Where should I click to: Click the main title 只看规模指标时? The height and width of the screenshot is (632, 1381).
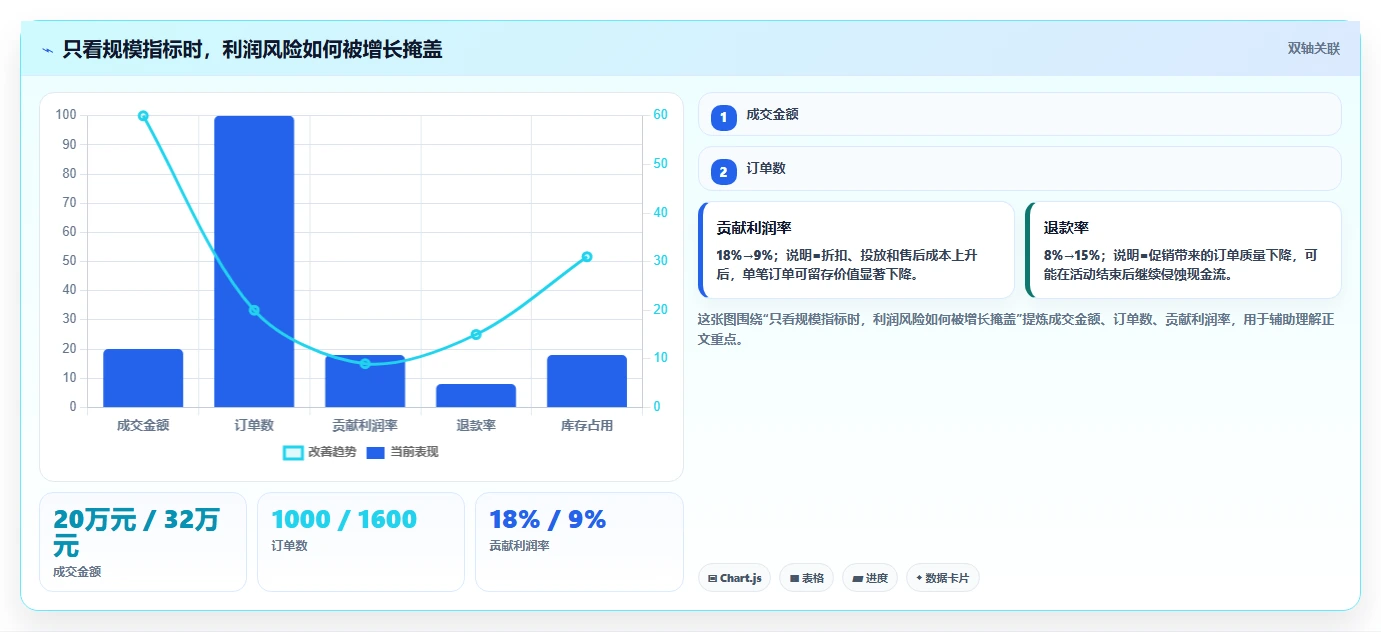pos(252,49)
